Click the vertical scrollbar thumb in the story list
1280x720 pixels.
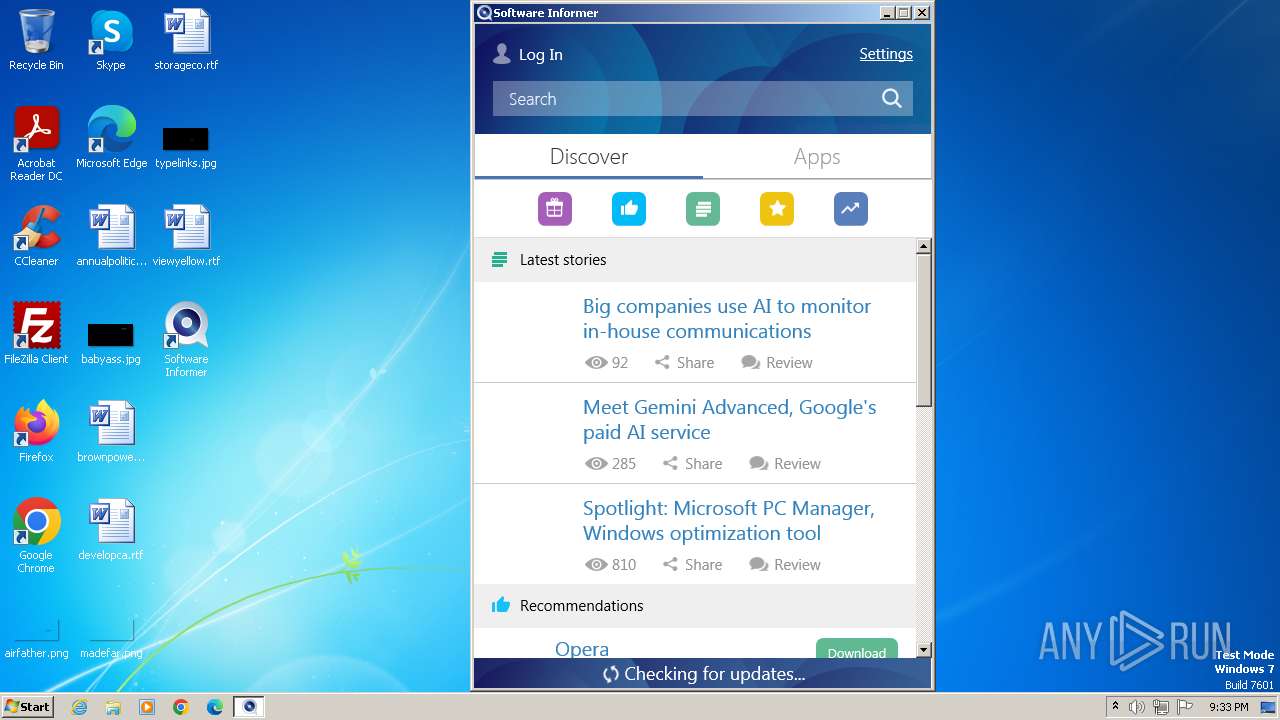pyautogui.click(x=924, y=330)
